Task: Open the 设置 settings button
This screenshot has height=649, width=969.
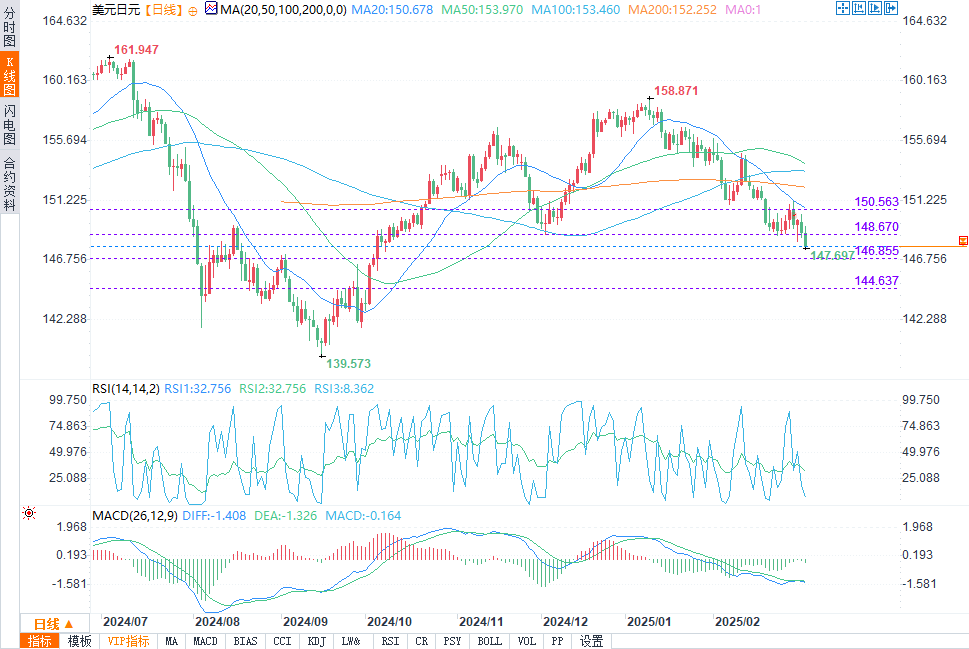Action: point(591,641)
